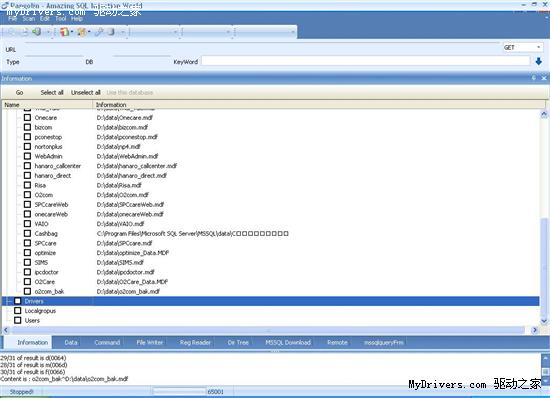Image resolution: width=550 pixels, height=398 pixels.
Task: Open the GET request method dropdown
Action: (523, 47)
